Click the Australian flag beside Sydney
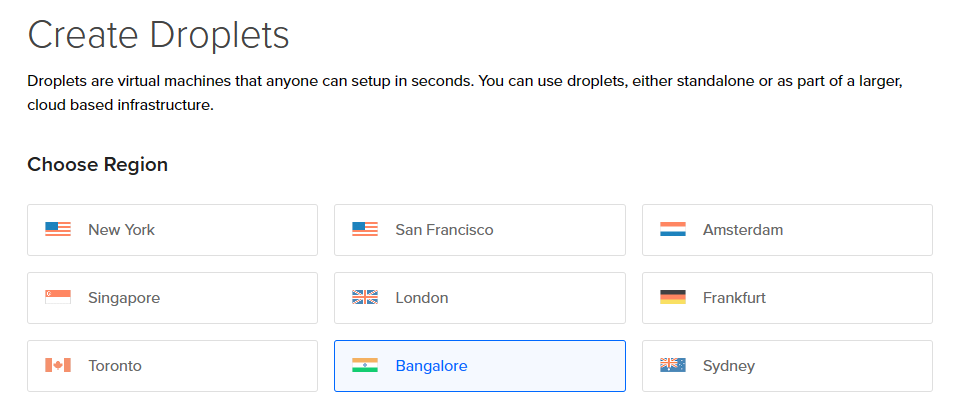Image resolution: width=959 pixels, height=405 pixels. click(673, 366)
